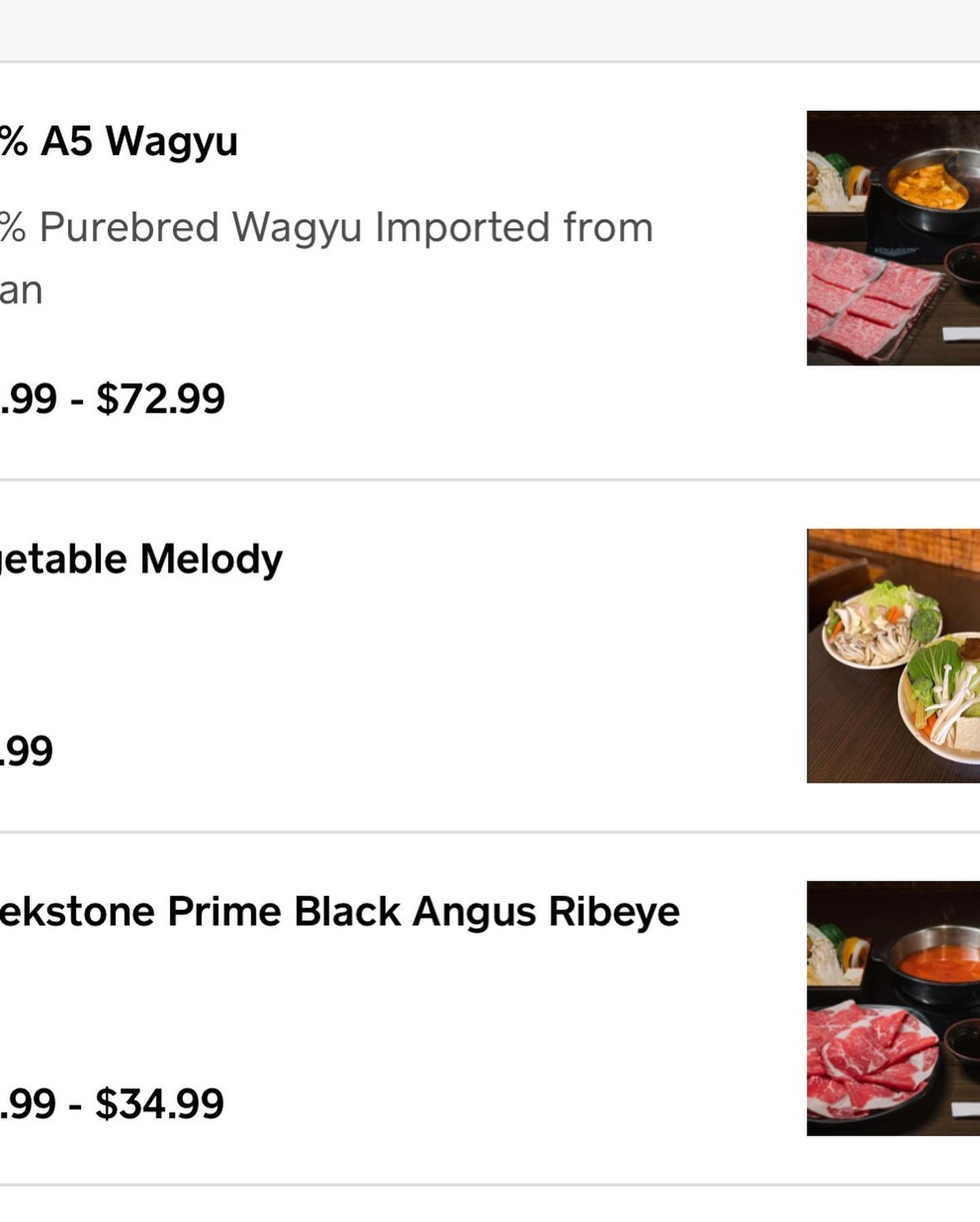Click the Vegetable Melody price
Screen dimensions: 980x1222
[26, 751]
